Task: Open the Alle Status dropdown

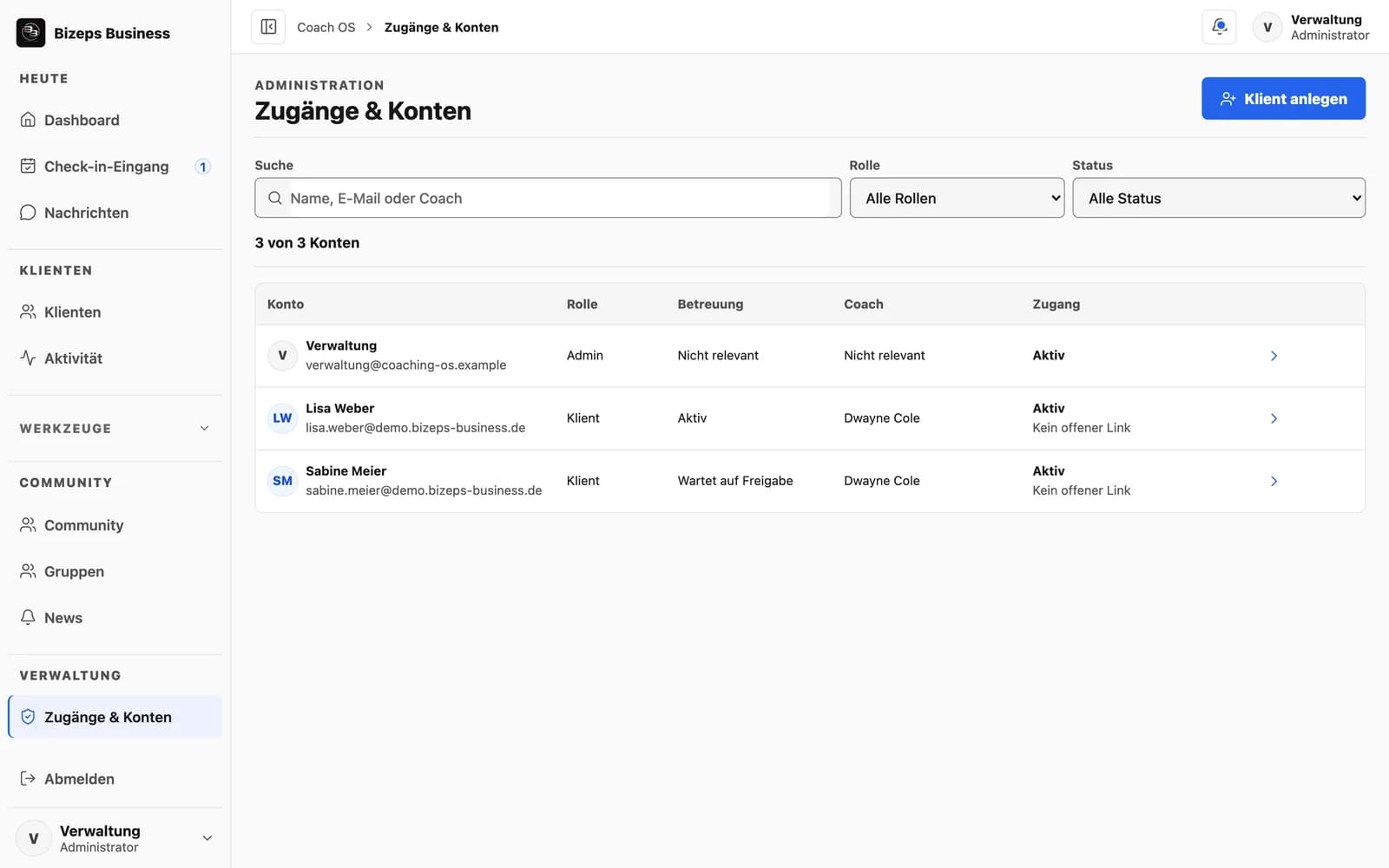Action: 1219,198
